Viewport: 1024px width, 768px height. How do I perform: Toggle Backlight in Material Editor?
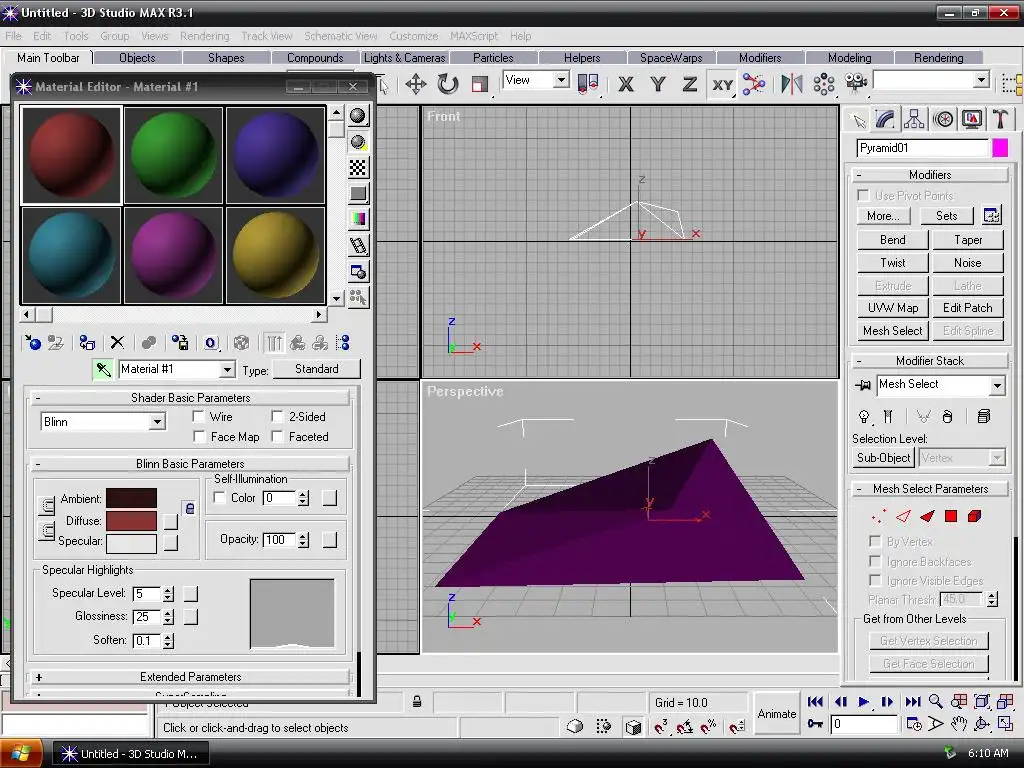coord(358,142)
